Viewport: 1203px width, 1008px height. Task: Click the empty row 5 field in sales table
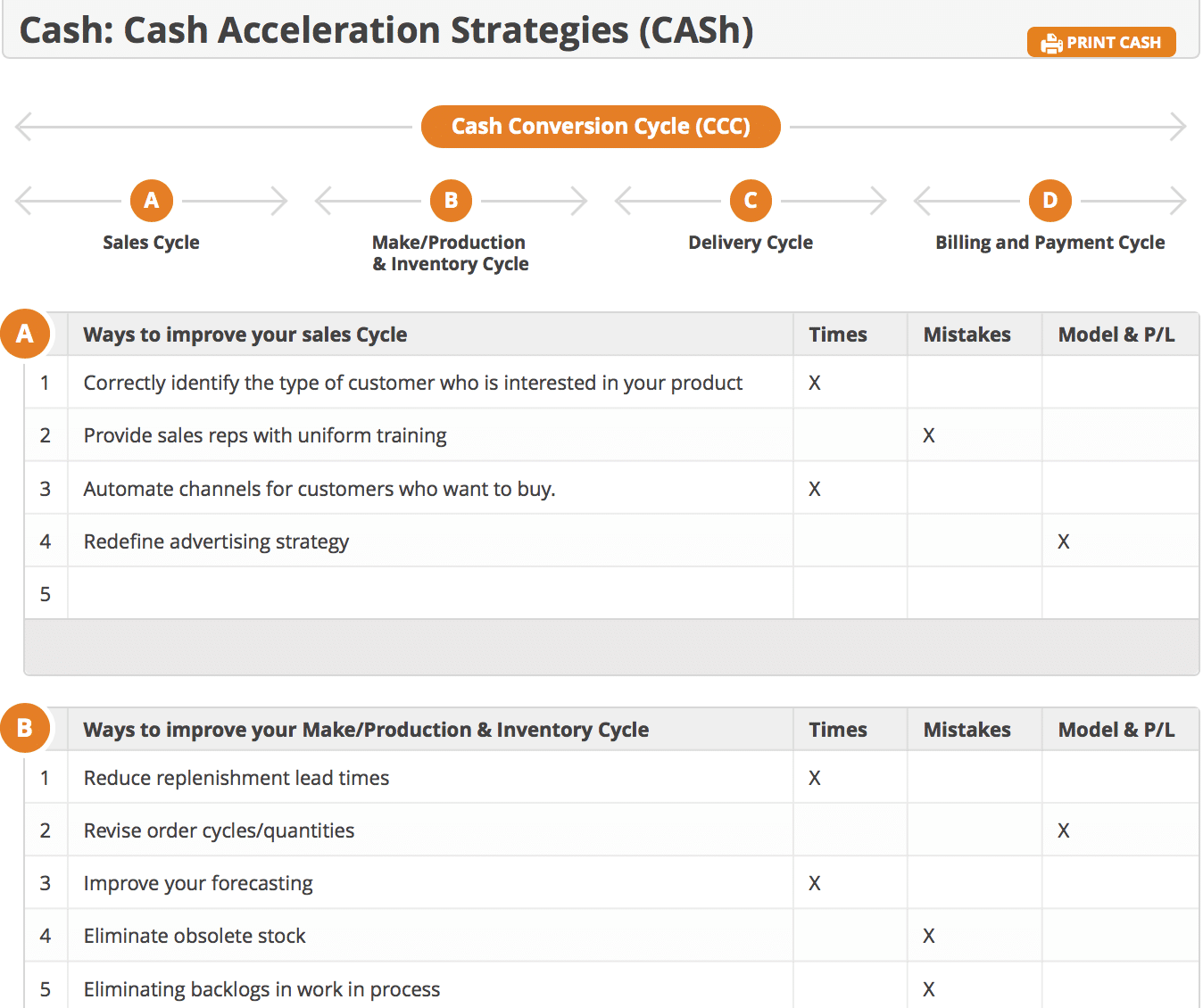(430, 593)
